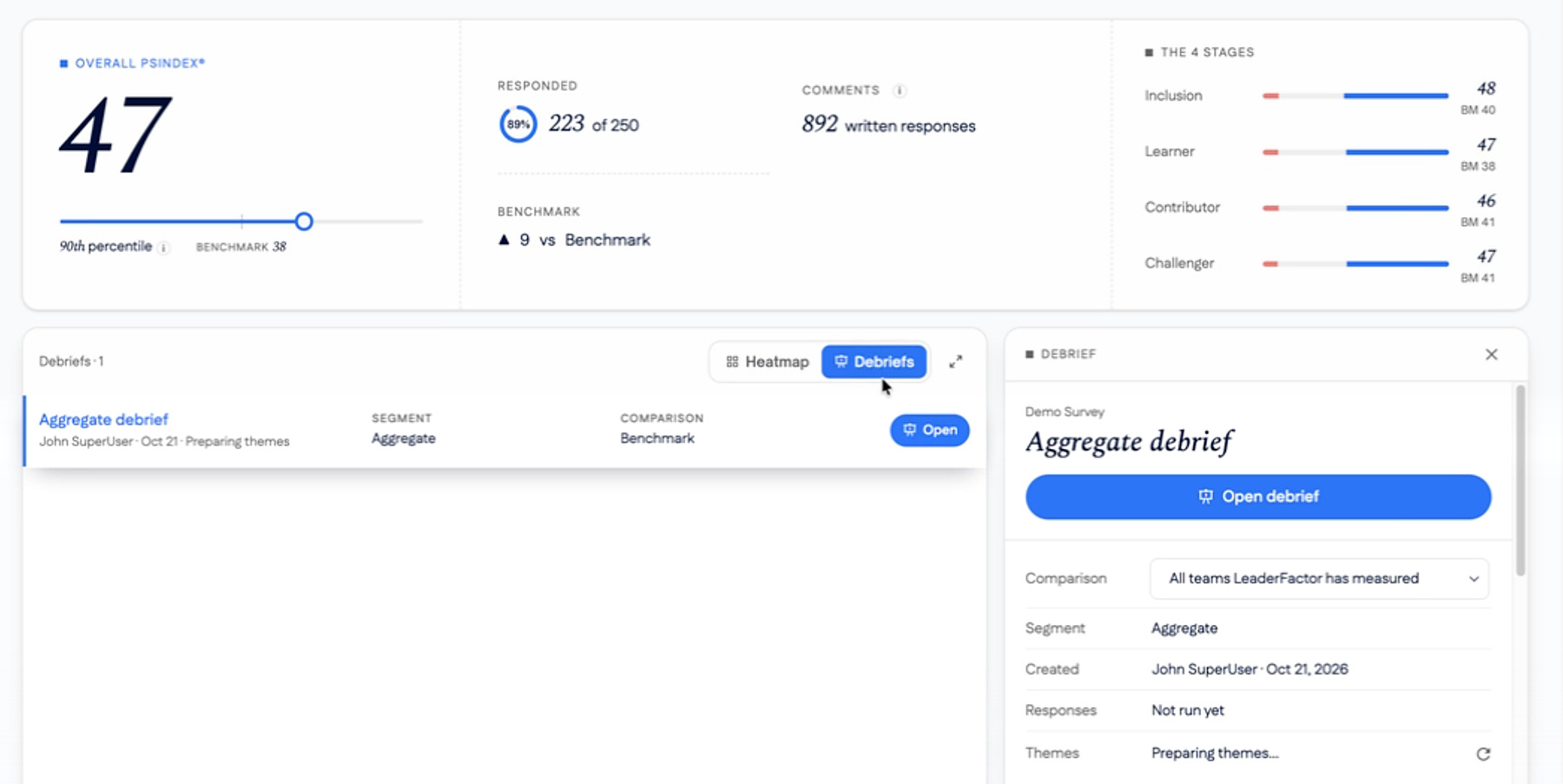Click '892 written responses' text
Image resolution: width=1563 pixels, height=784 pixels.
[888, 125]
